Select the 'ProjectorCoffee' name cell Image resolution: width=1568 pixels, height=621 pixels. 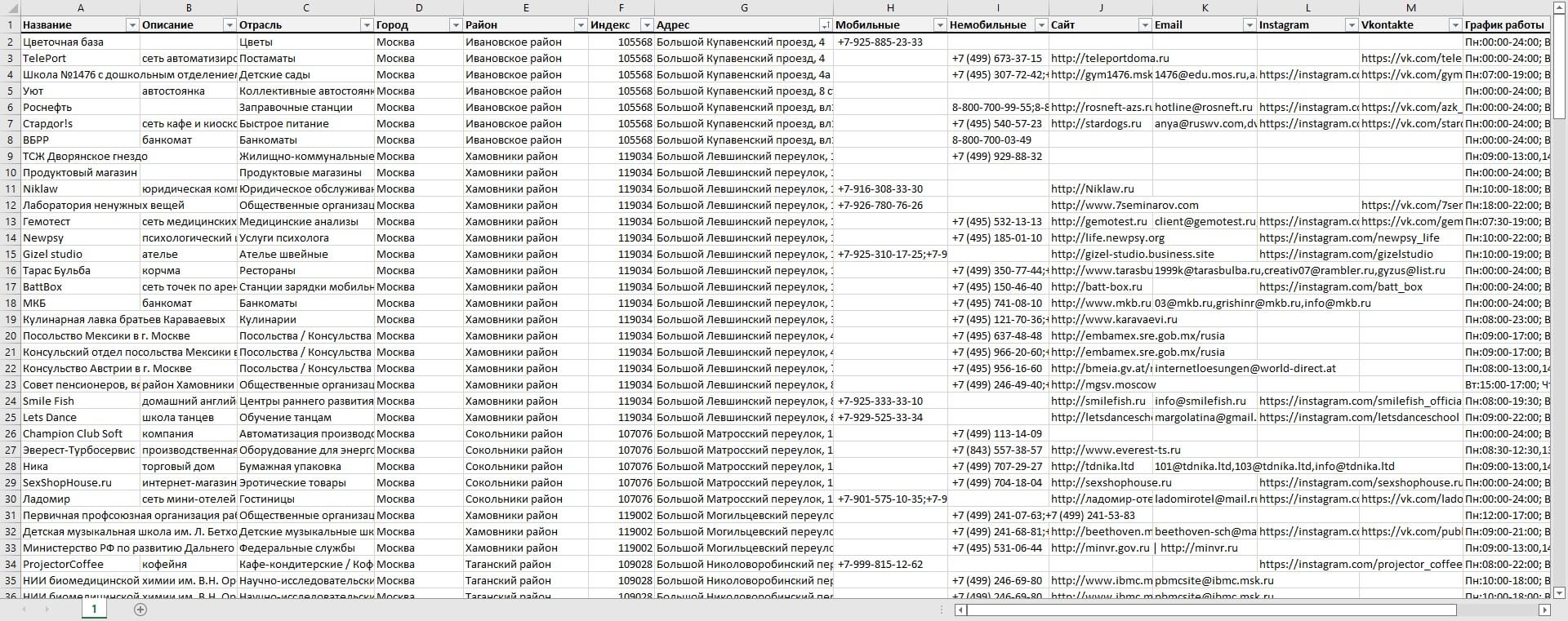click(80, 564)
